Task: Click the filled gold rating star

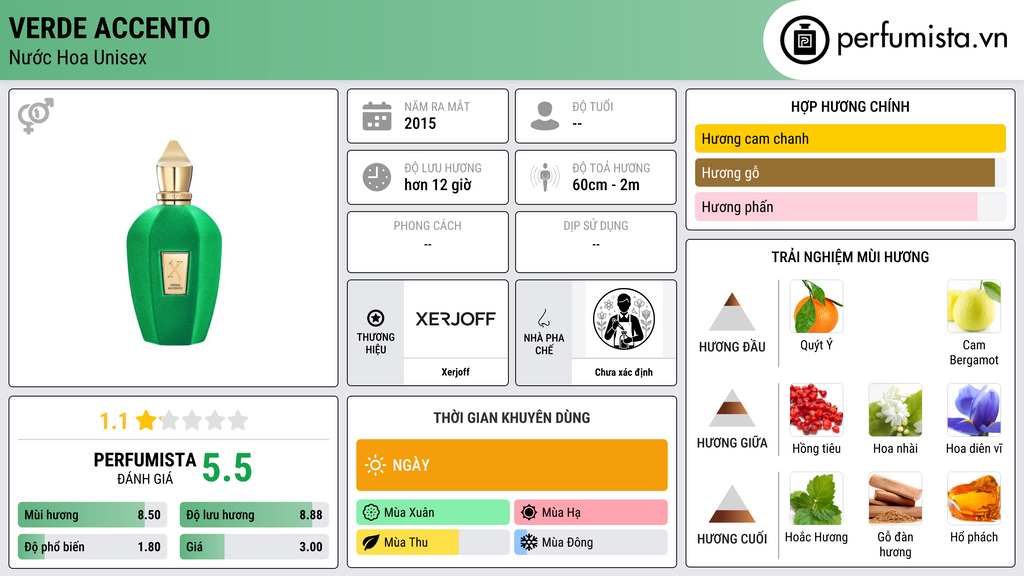Action: [x=146, y=420]
